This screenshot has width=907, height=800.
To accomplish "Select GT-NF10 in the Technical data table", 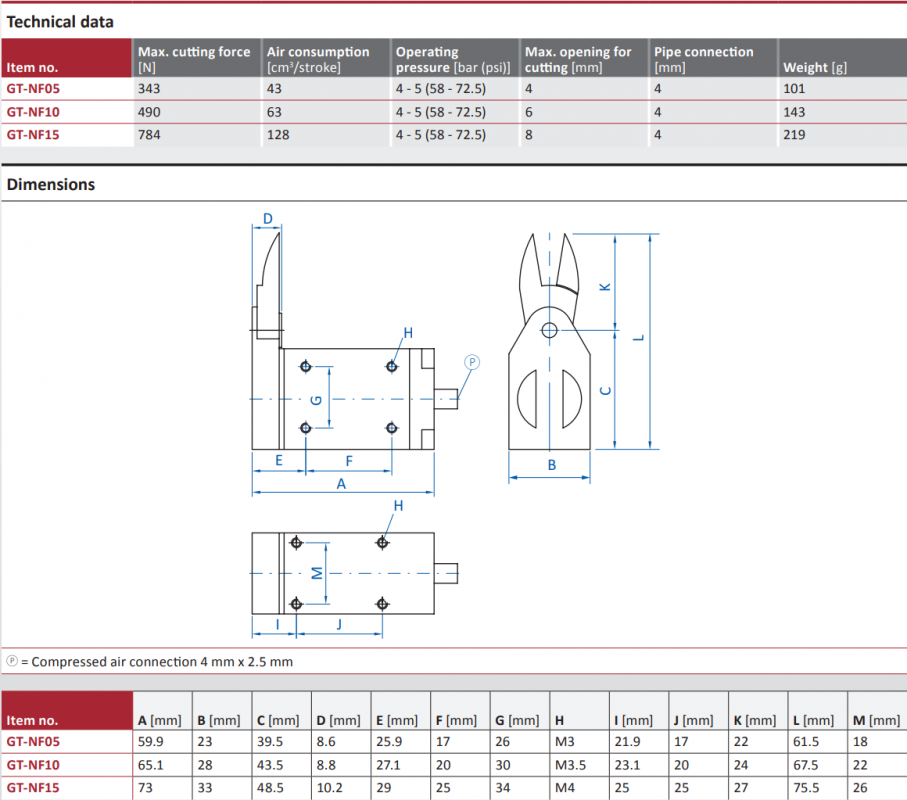I will point(33,112).
